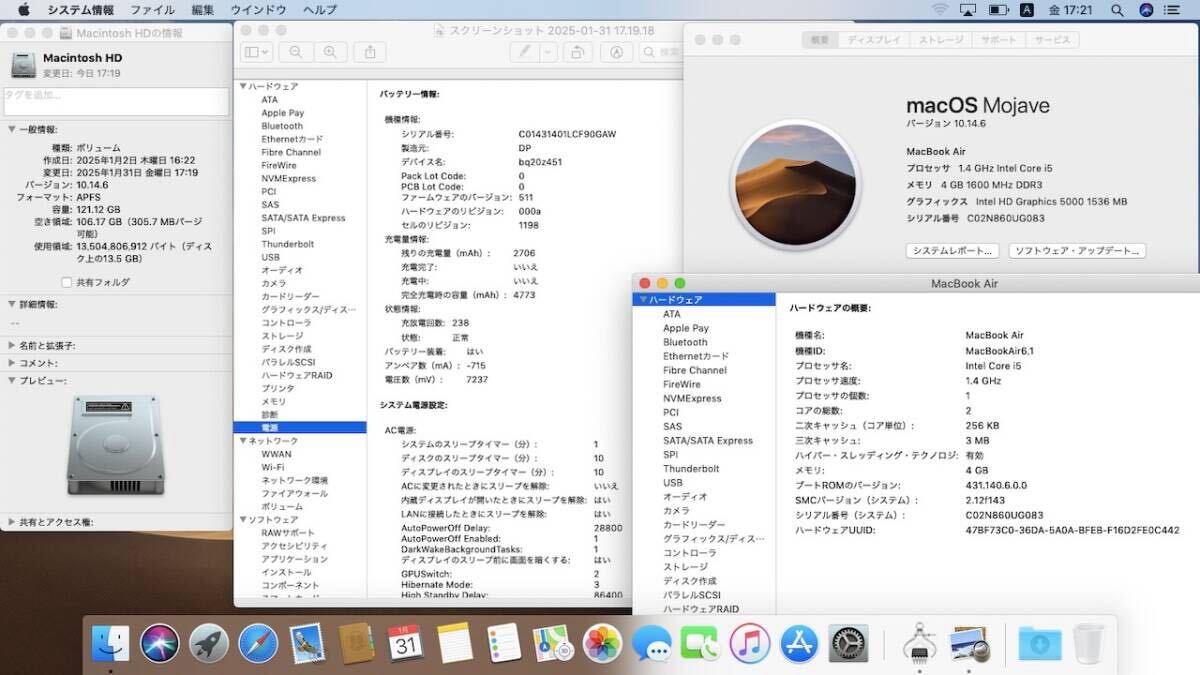Image resolution: width=1200 pixels, height=675 pixels.
Task: Open the システム情報 menu
Action: [81, 10]
